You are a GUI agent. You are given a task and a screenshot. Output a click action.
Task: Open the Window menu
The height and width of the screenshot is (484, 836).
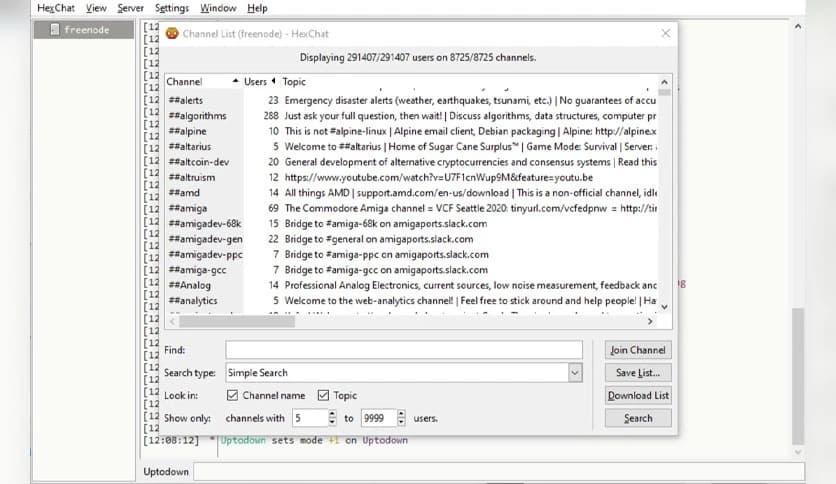218,8
